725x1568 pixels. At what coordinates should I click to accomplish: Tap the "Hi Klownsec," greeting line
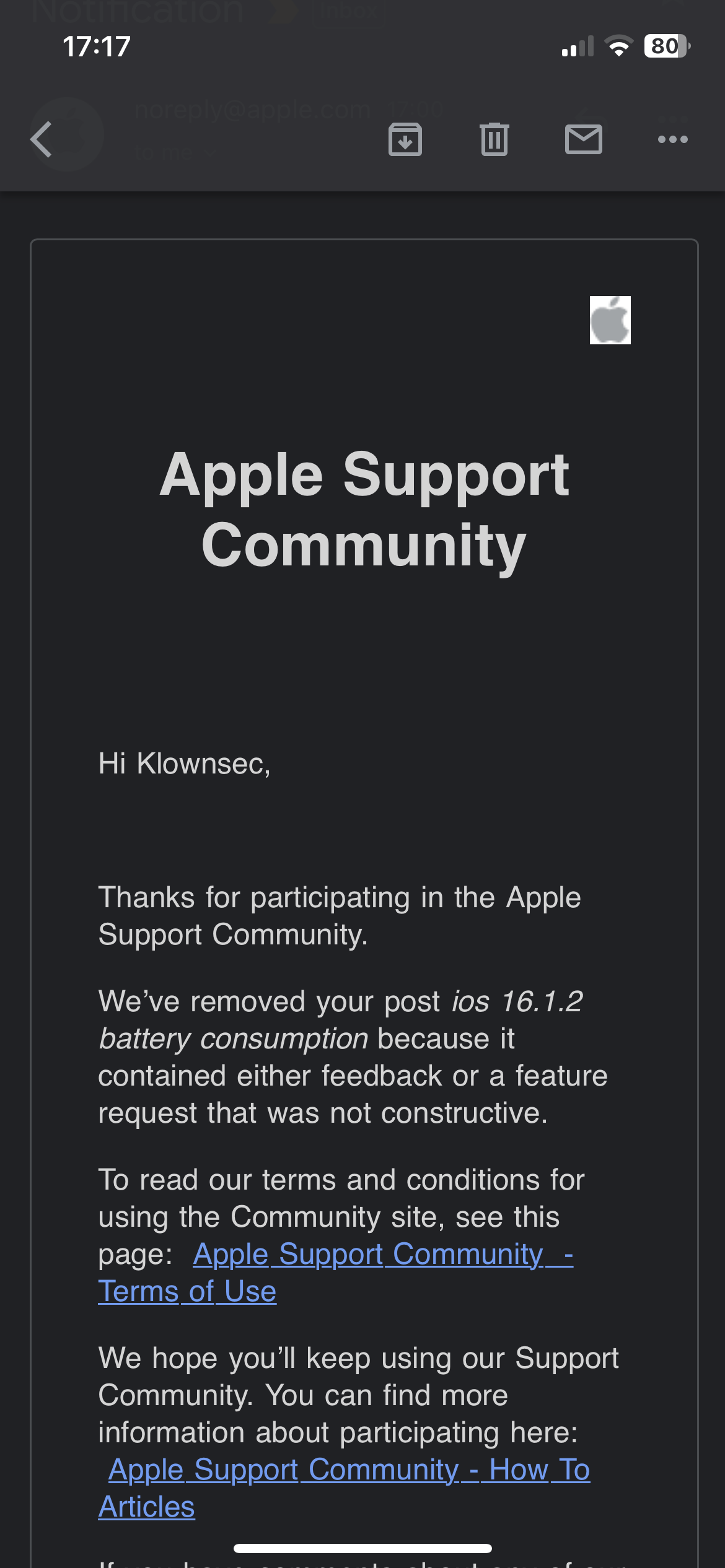pos(185,764)
